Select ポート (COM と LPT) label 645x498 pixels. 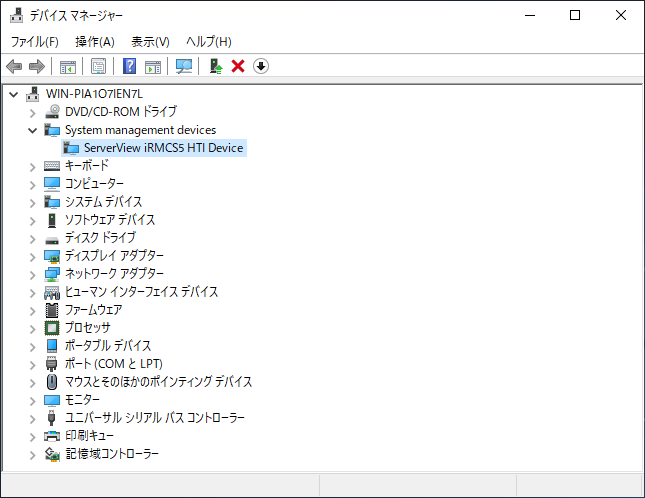coord(114,364)
